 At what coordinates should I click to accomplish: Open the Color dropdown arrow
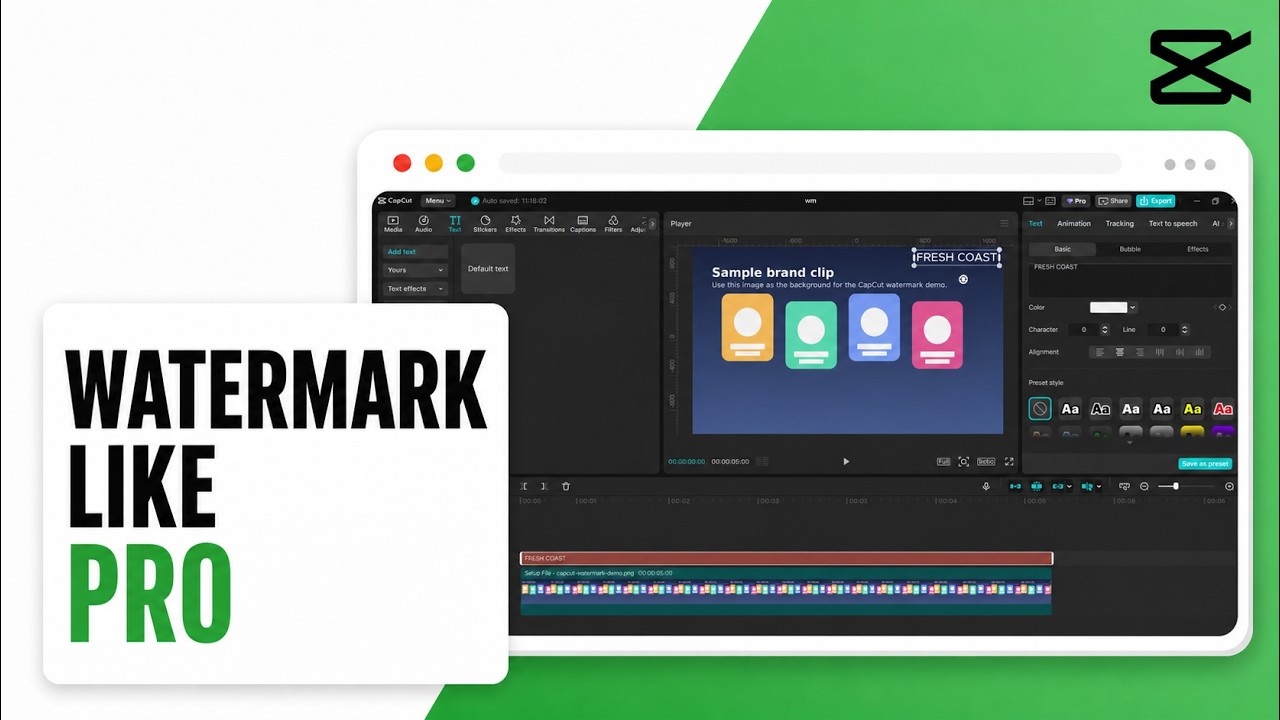pos(1133,307)
